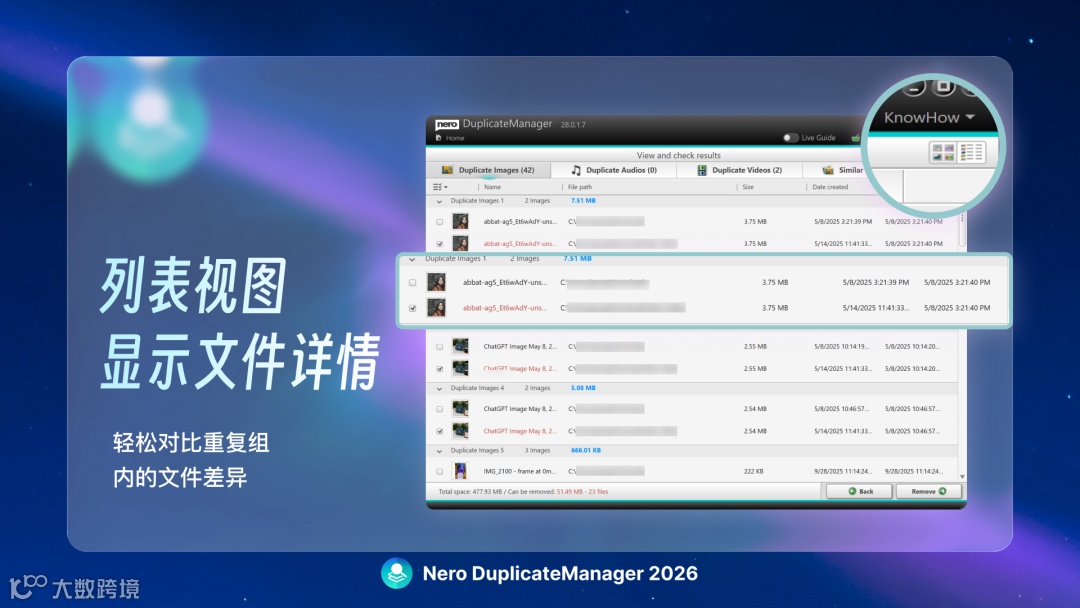Click the DuplicateManager title text
This screenshot has height=608, width=1080.
click(508, 124)
